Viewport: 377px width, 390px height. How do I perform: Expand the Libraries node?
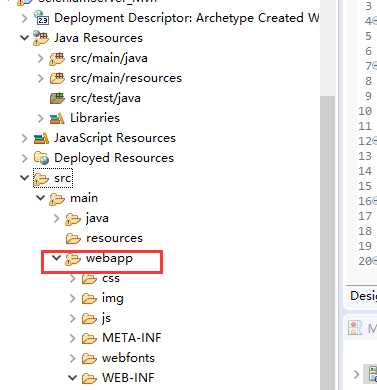point(40,118)
